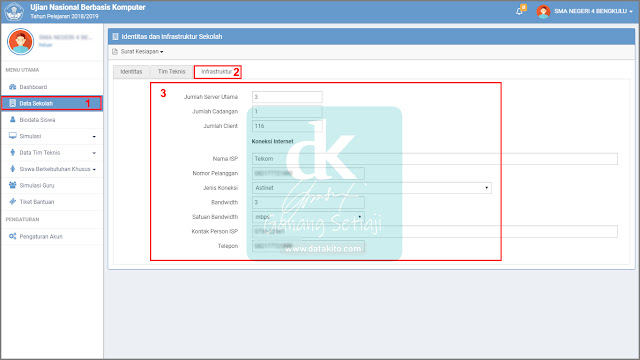
Task: Click the Biodata Siswa person icon
Action: [13, 120]
